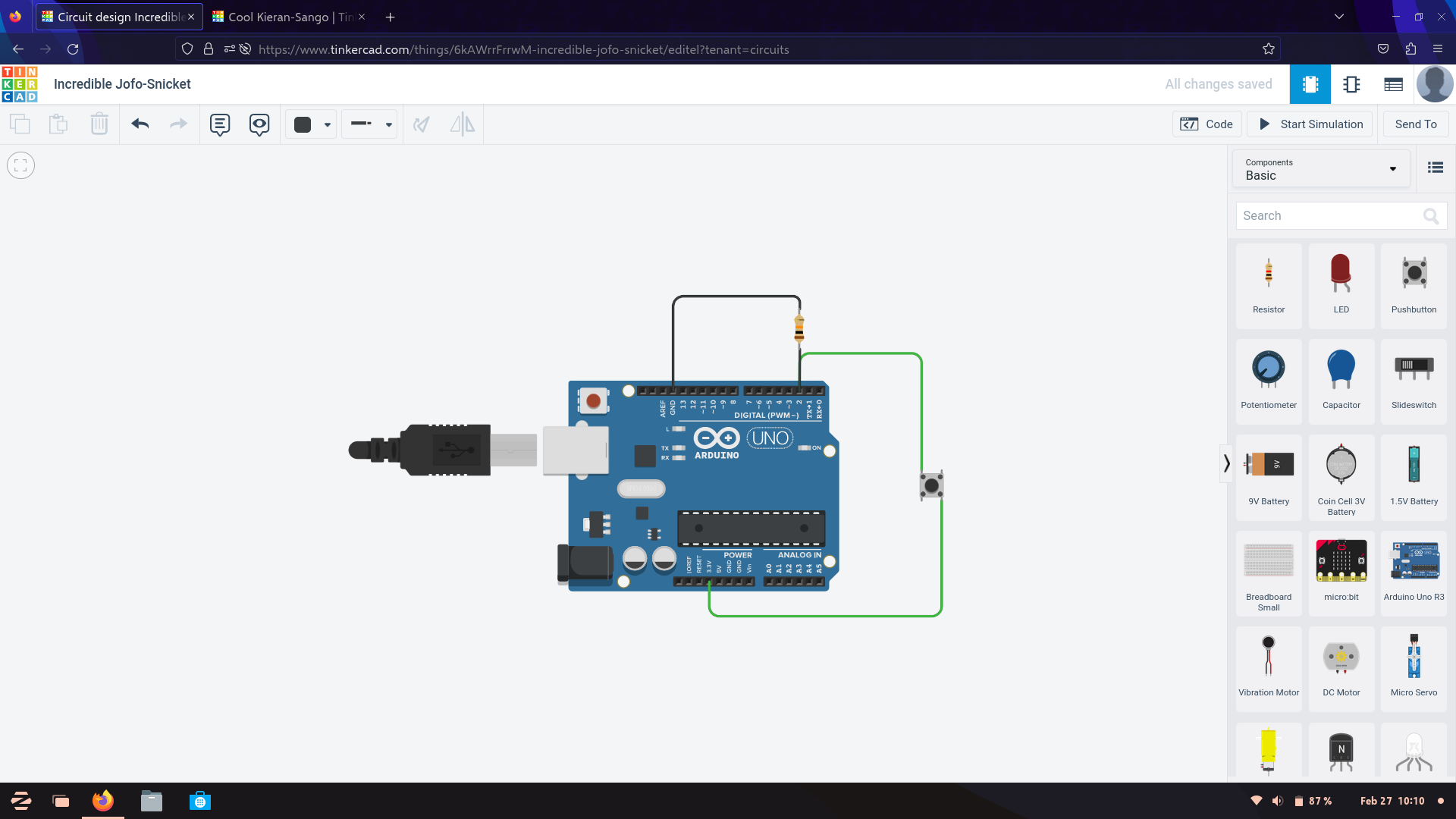Expand the Components dropdown from Basic
The image size is (1456, 819).
point(1392,168)
